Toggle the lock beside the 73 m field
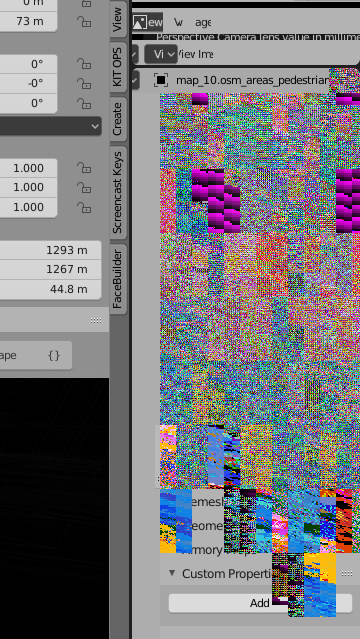360x639 pixels. pyautogui.click(x=84, y=21)
